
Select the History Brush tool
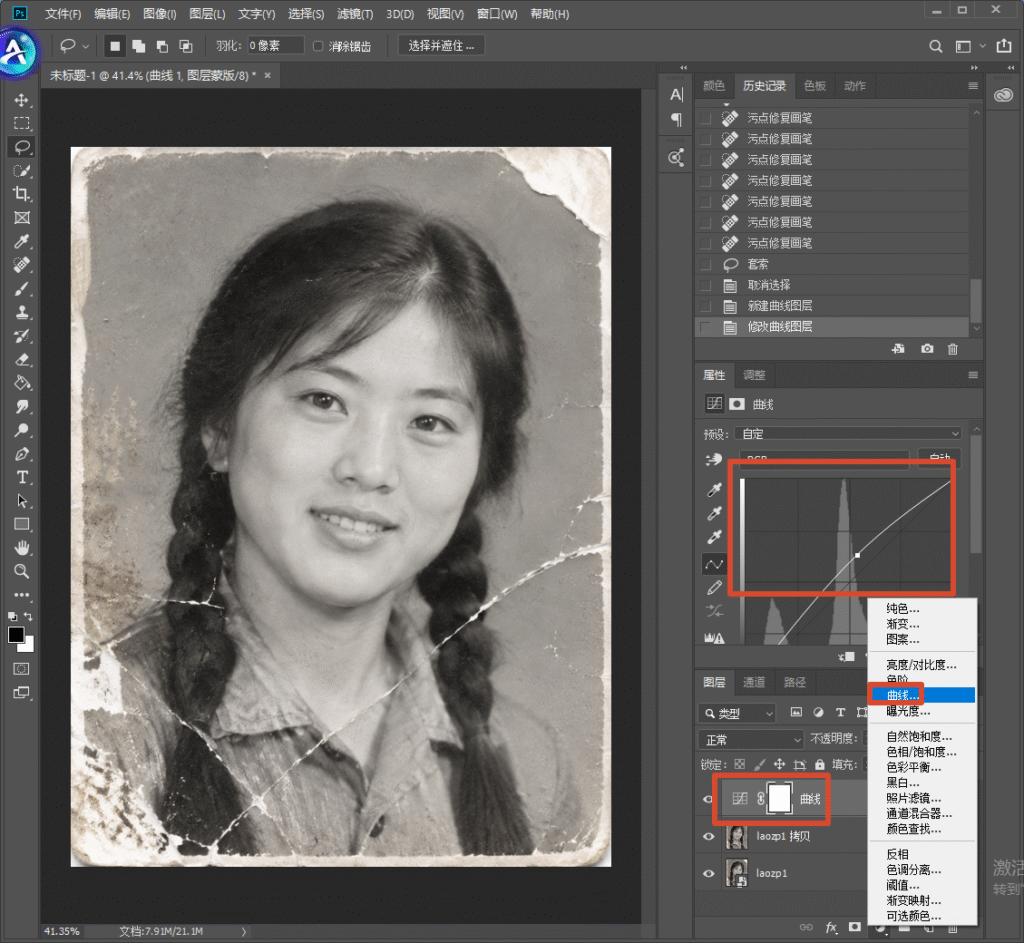(22, 336)
